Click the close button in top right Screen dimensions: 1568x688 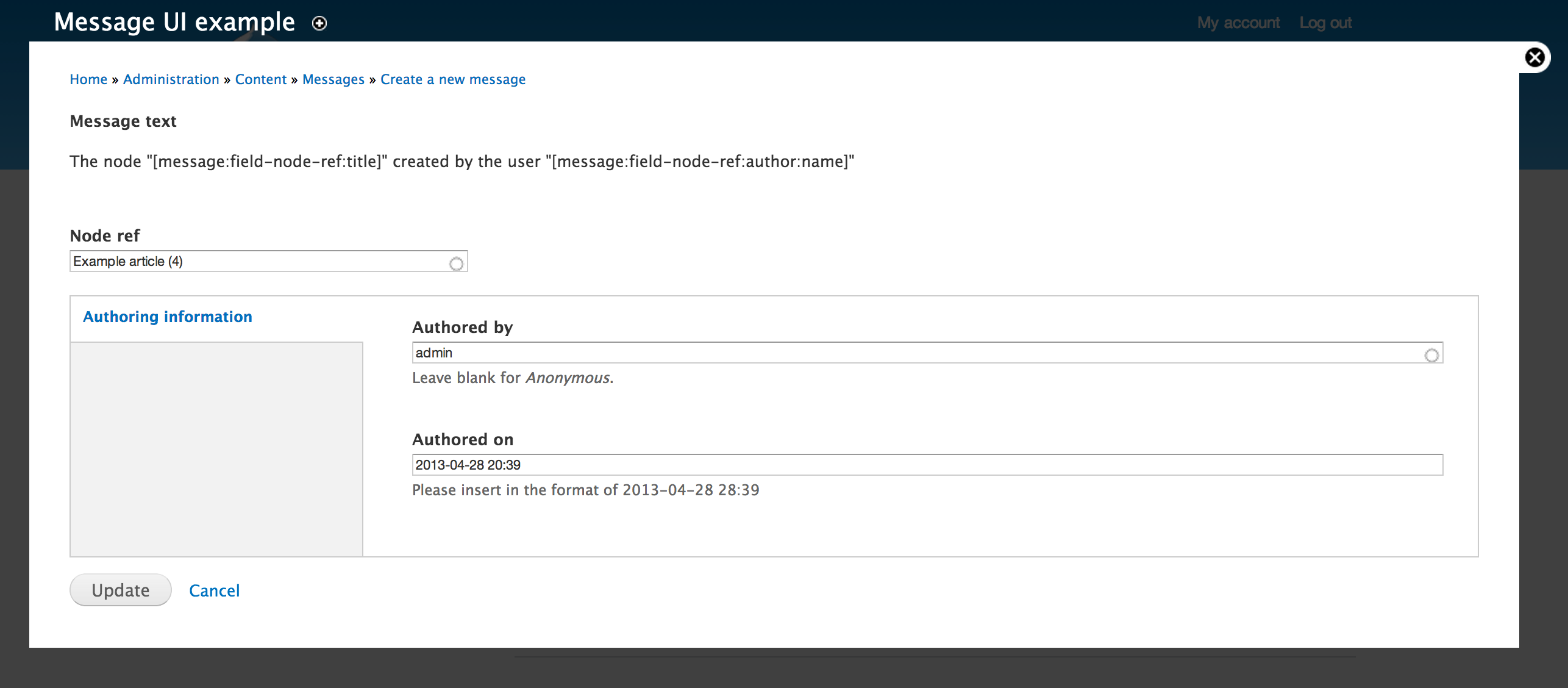tap(1536, 57)
